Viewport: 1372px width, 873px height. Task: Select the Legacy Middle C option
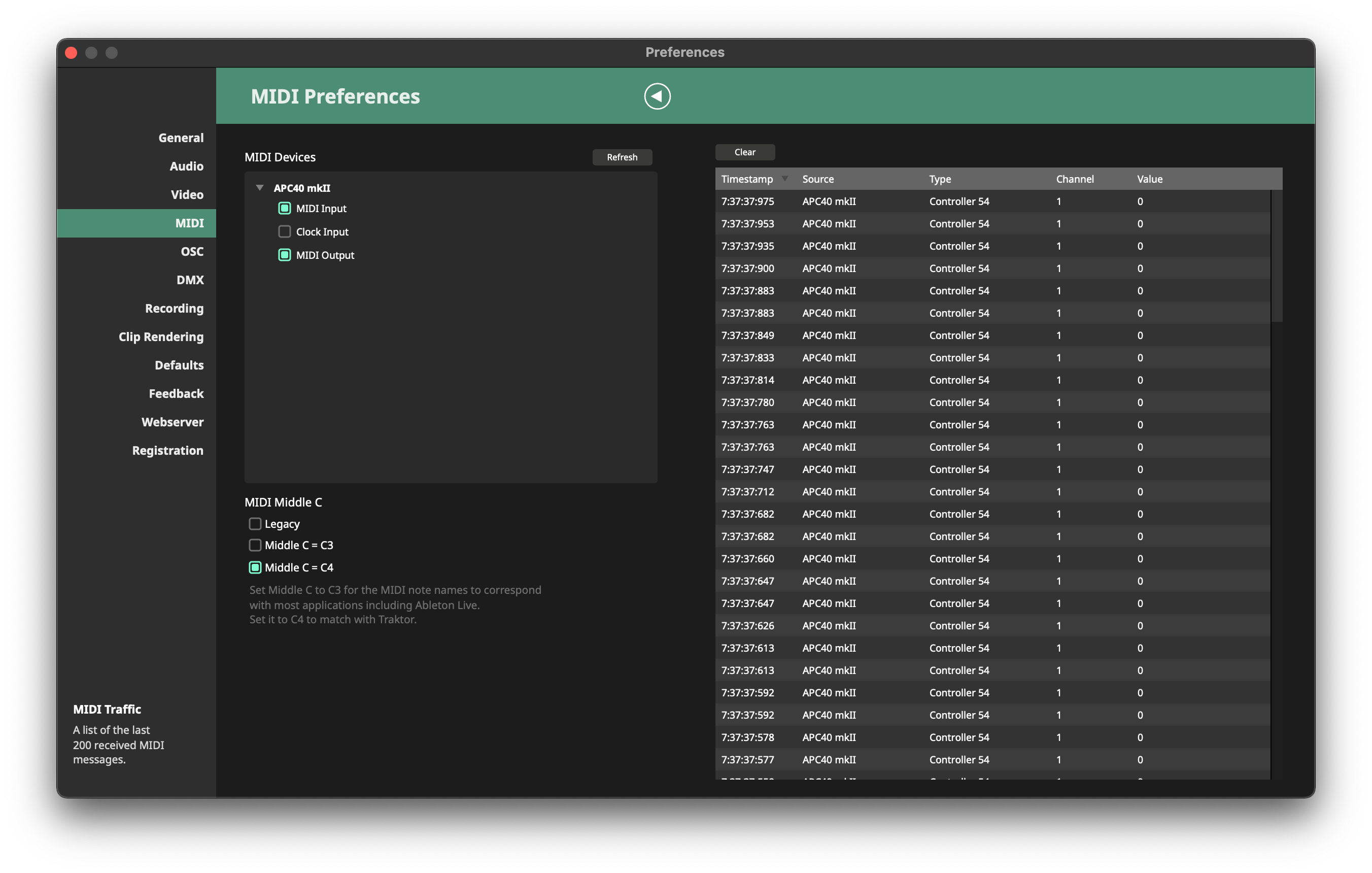click(x=255, y=524)
